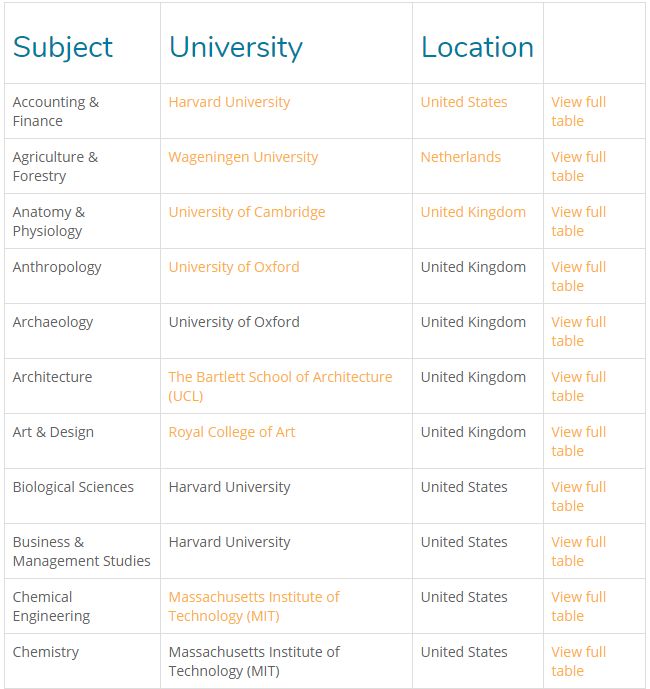View full table for Accounting & Finance
Screen dimensions: 650x689
(x=578, y=111)
